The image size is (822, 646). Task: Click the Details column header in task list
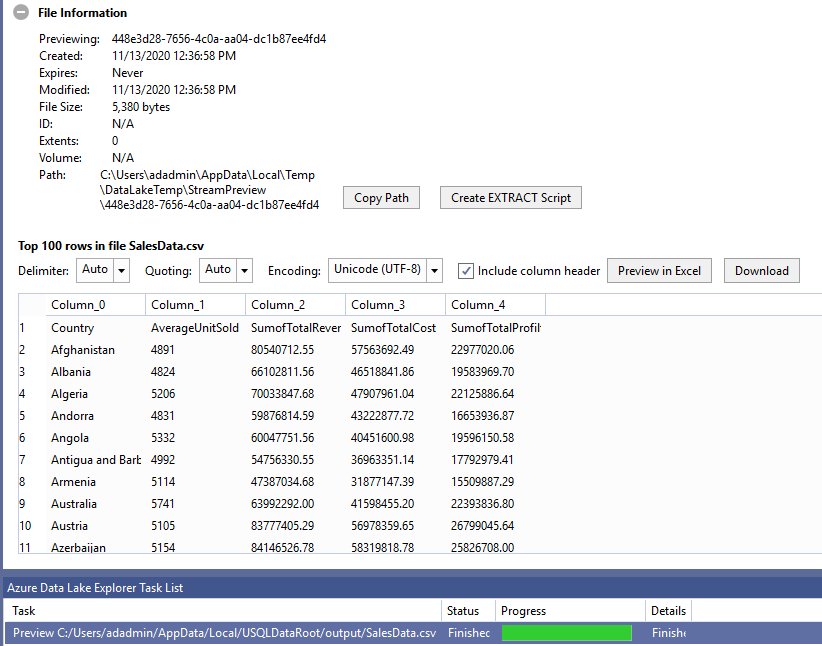point(668,611)
